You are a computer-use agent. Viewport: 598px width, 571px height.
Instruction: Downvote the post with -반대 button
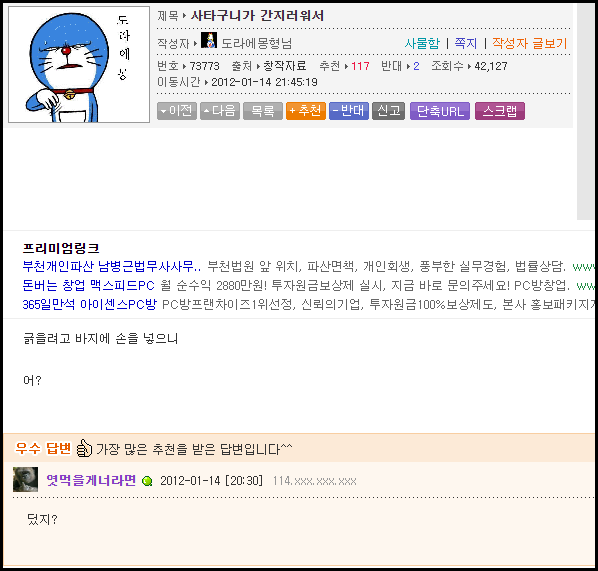(x=349, y=111)
